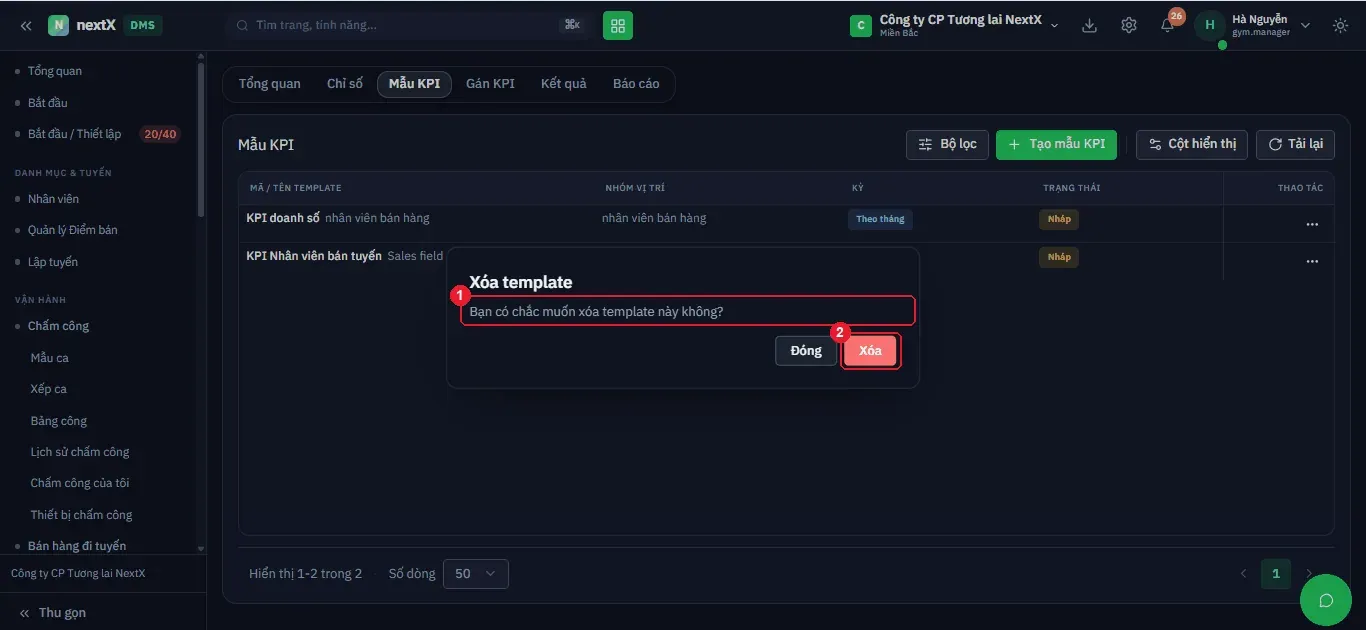Open Lập tuyến sidebar item
1366x630 pixels.
[53, 262]
